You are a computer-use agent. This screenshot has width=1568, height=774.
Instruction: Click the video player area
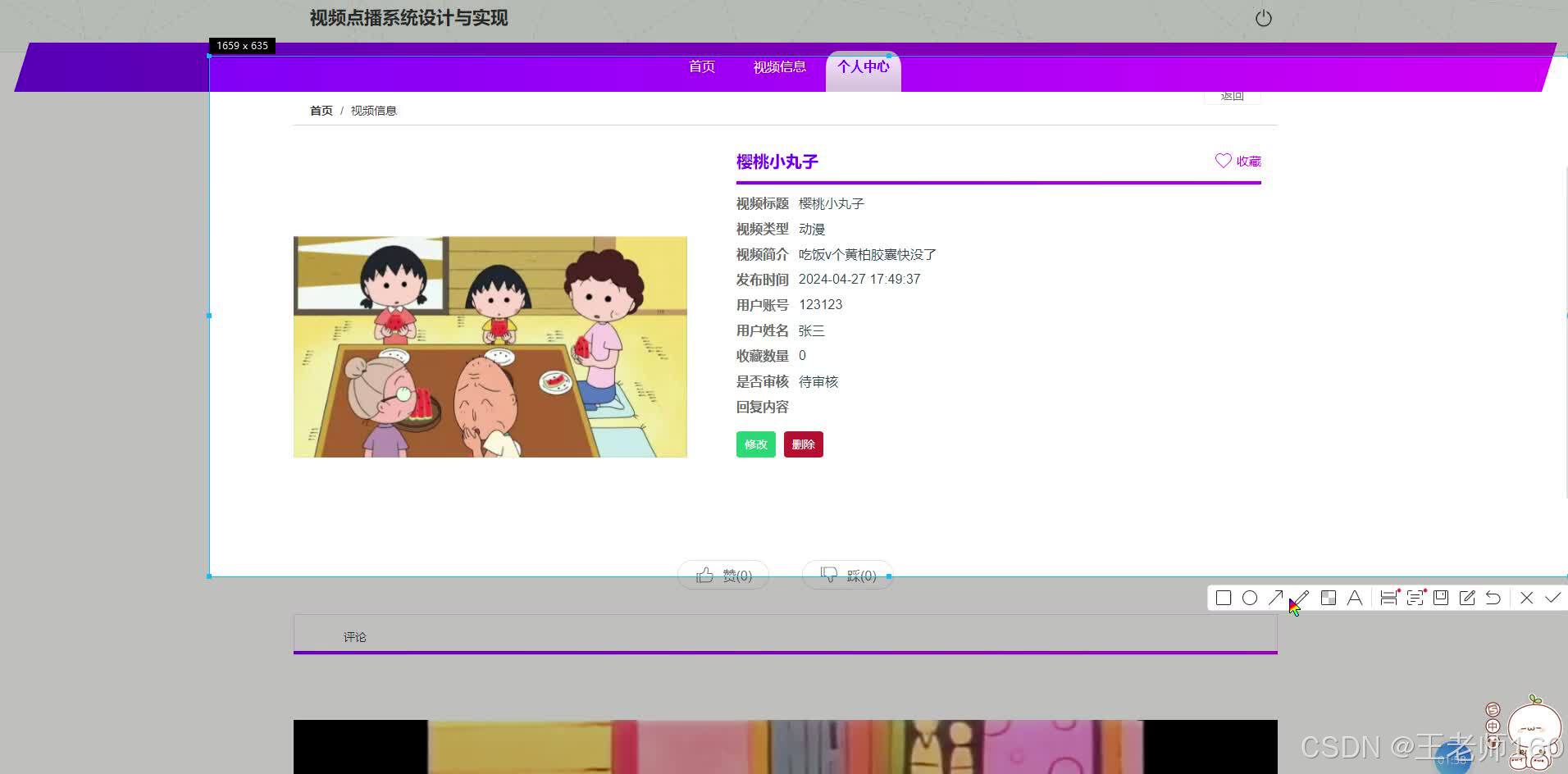click(x=786, y=747)
